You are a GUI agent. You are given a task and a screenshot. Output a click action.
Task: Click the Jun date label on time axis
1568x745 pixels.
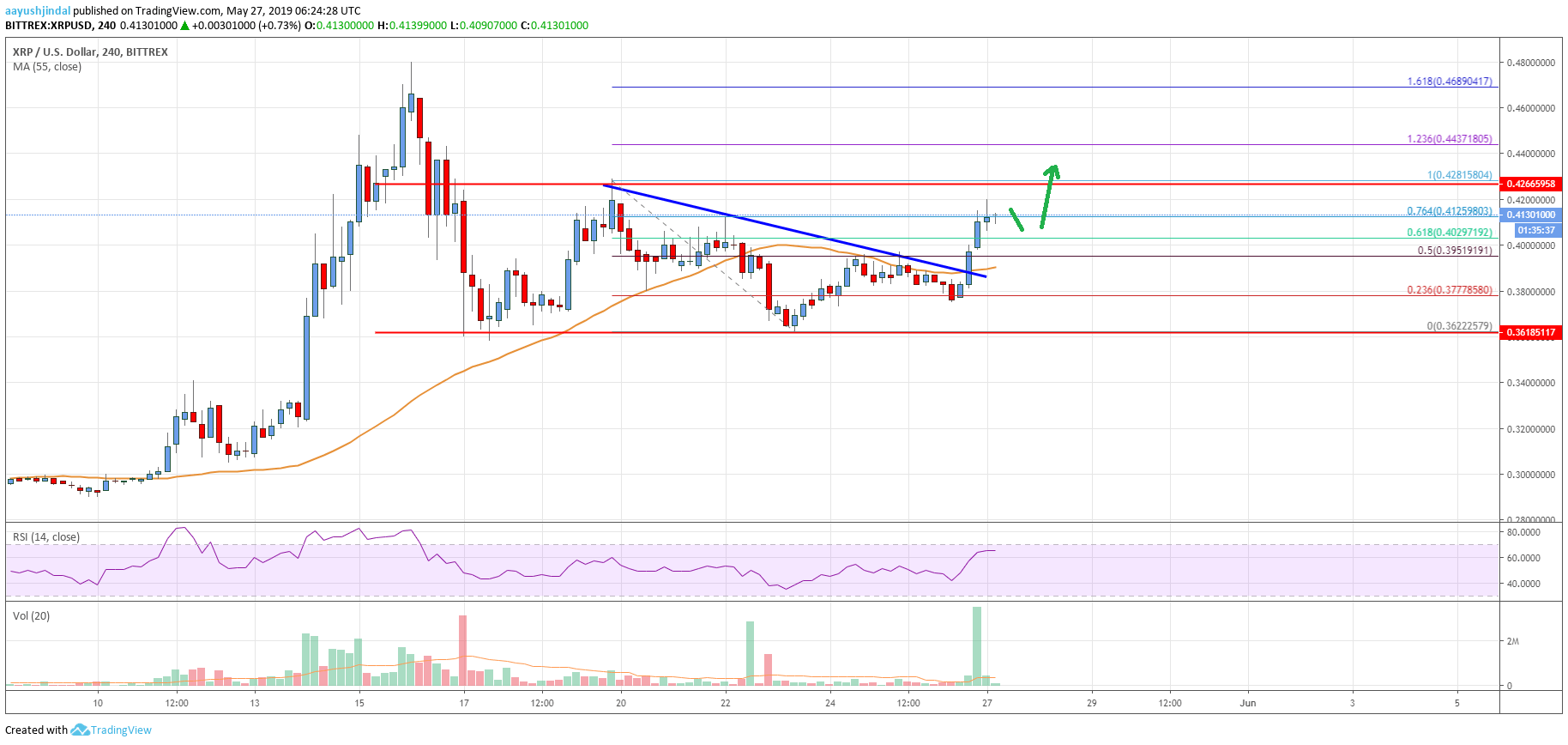coord(1248,703)
